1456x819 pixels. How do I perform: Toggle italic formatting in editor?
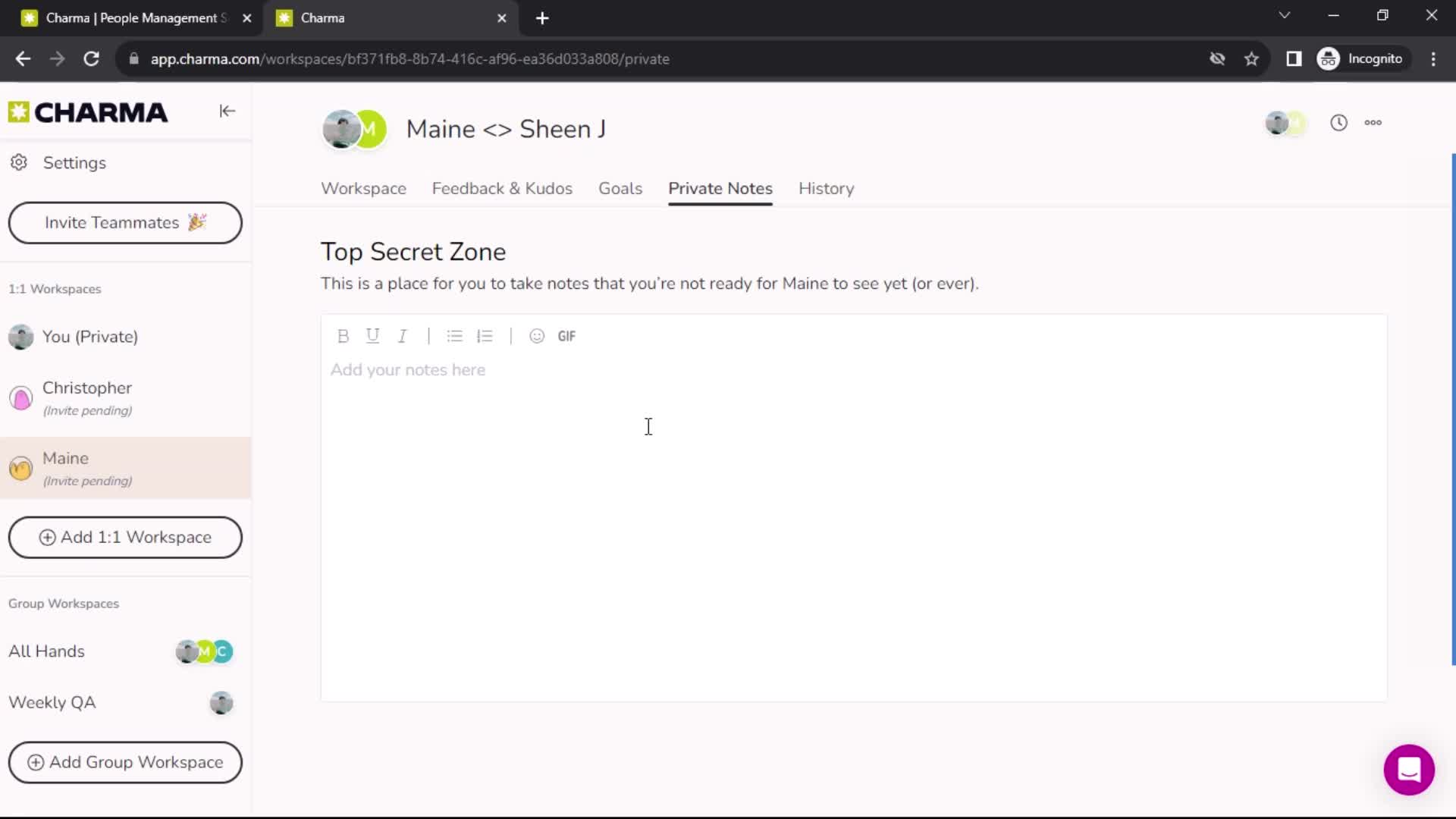click(x=402, y=336)
